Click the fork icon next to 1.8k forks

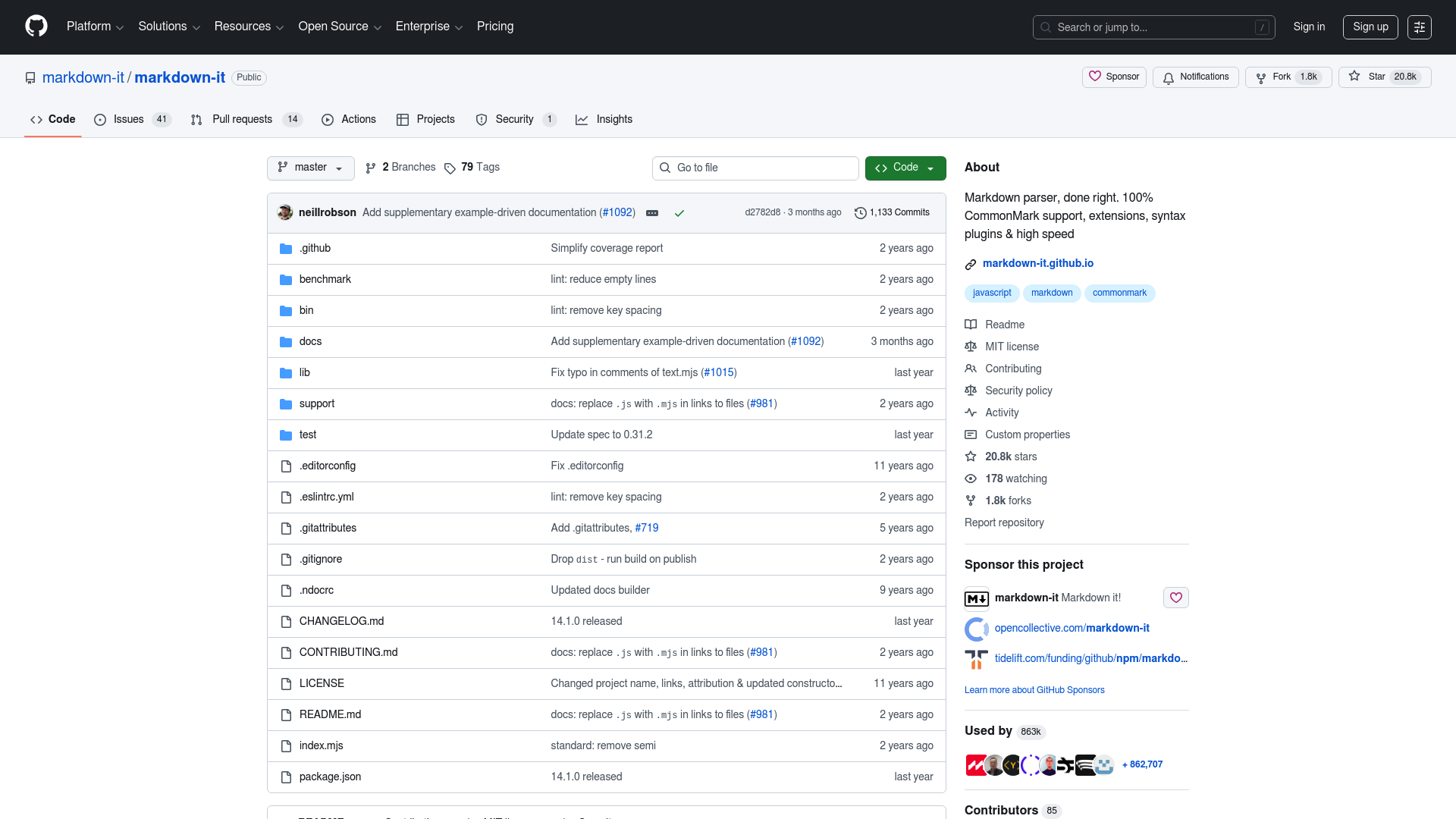click(x=971, y=500)
